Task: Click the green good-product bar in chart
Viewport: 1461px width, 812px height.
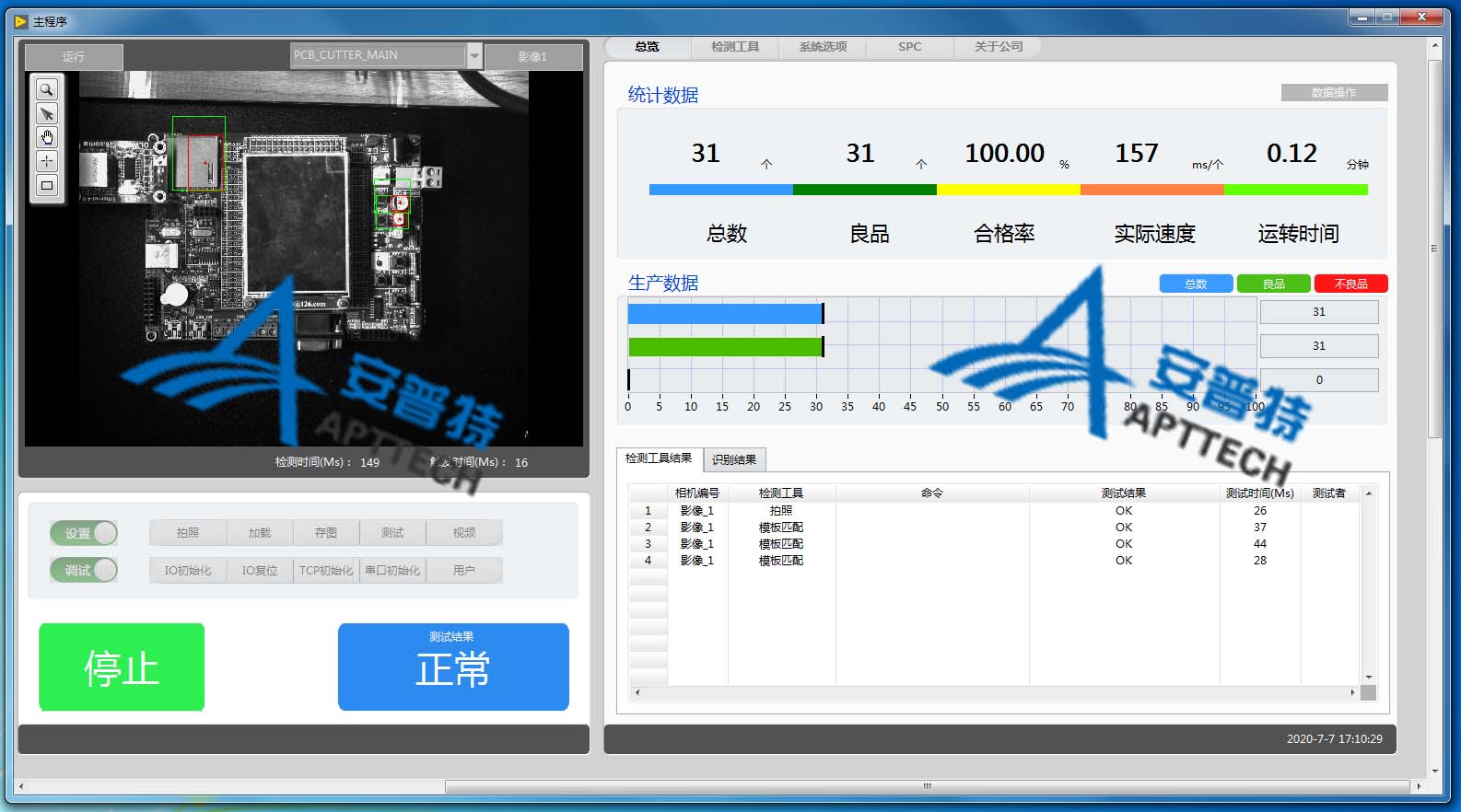Action: pyautogui.click(x=725, y=346)
